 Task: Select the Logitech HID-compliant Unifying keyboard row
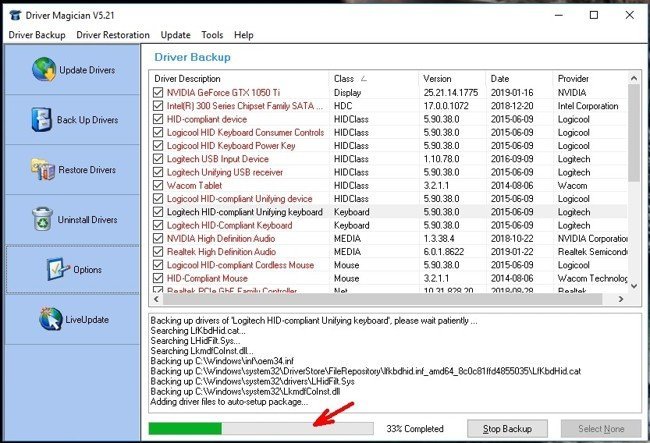click(x=388, y=212)
